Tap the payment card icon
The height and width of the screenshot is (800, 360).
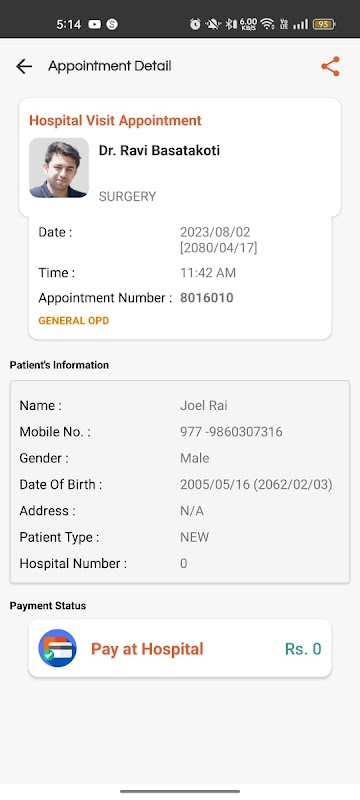pos(58,648)
